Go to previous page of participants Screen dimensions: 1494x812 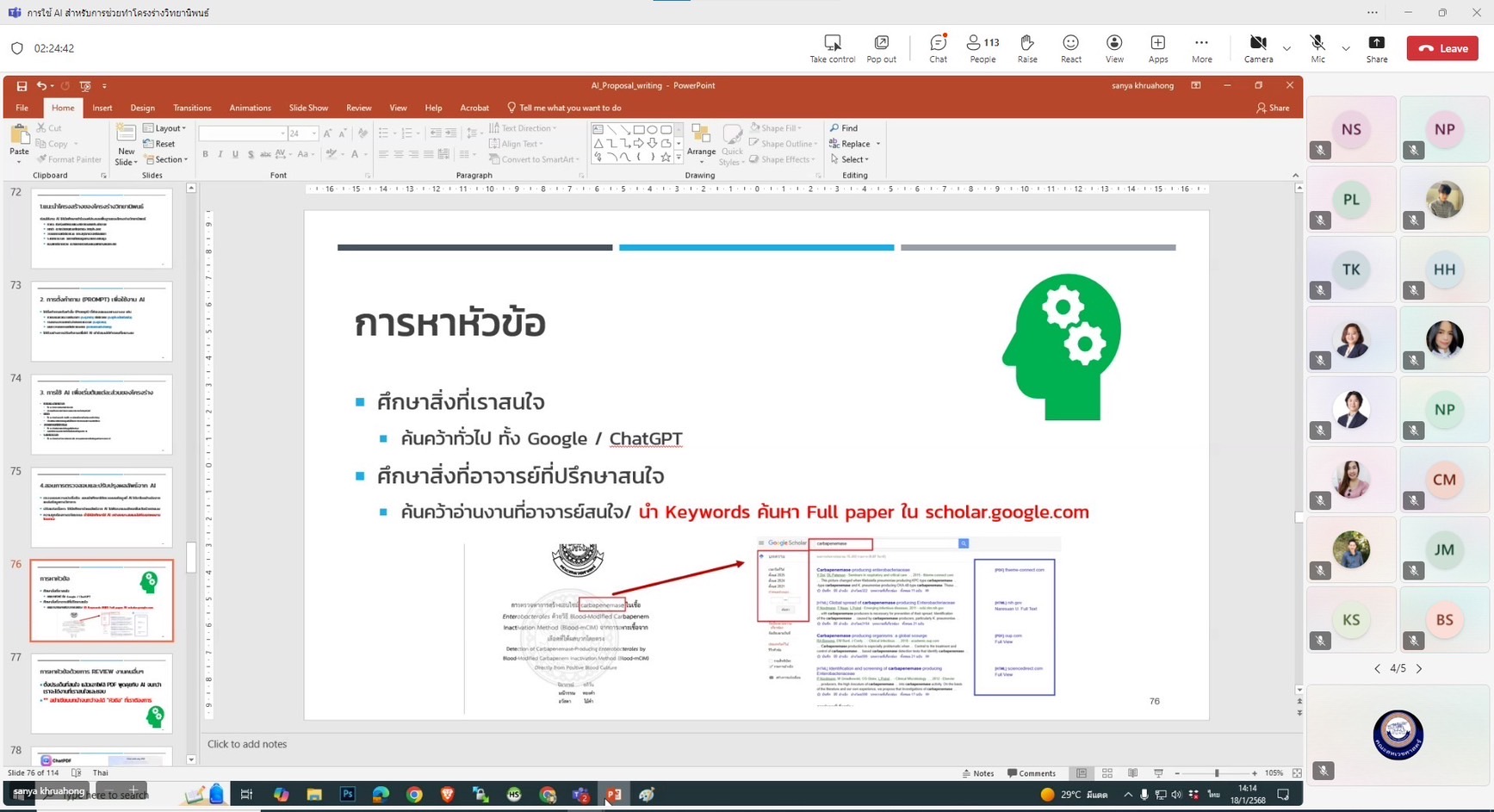coord(1377,668)
